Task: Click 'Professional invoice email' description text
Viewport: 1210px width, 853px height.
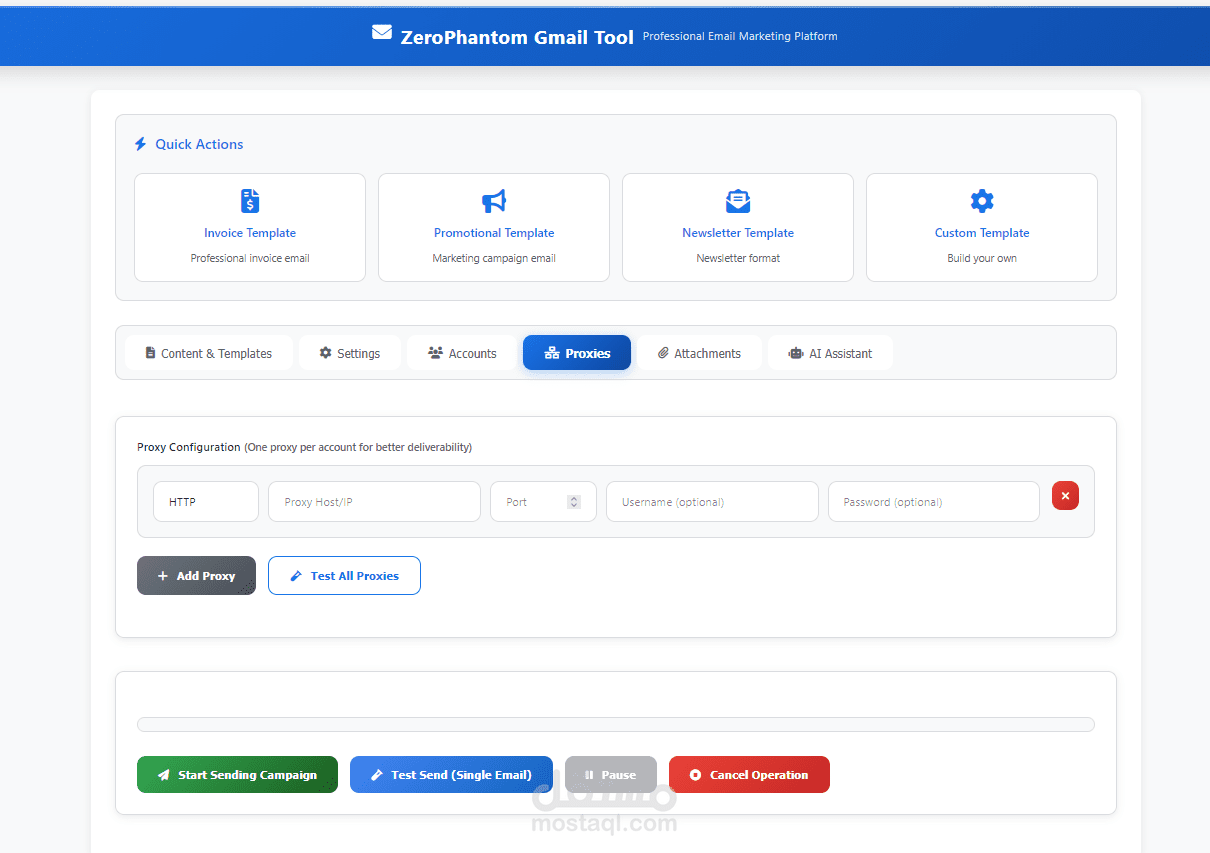Action: point(250,258)
